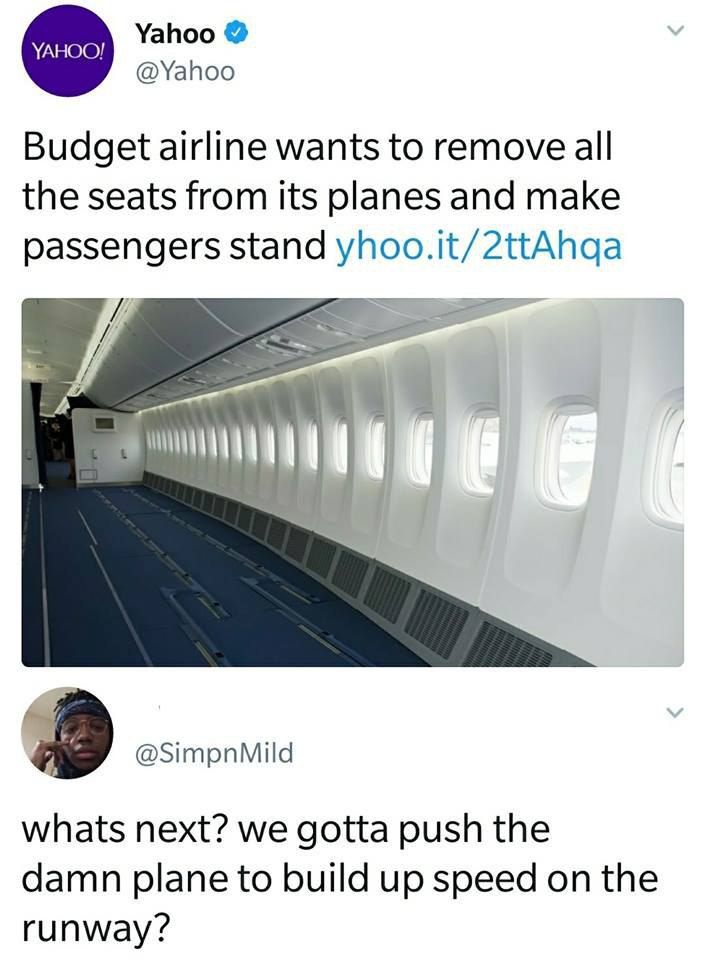The height and width of the screenshot is (960, 705).
Task: Click the blue verified badge beside Yahoo
Action: pyautogui.click(x=237, y=34)
